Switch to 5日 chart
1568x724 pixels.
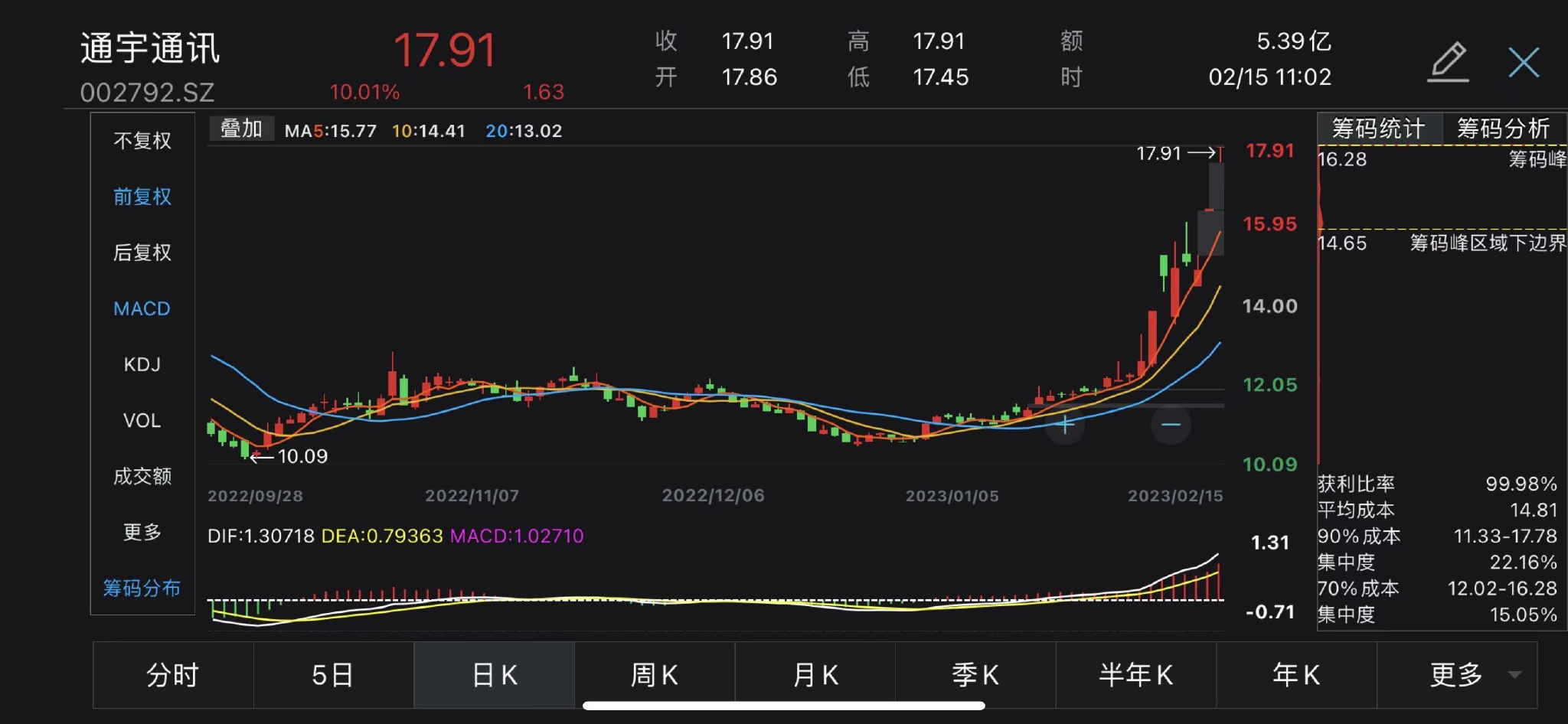coord(333,675)
